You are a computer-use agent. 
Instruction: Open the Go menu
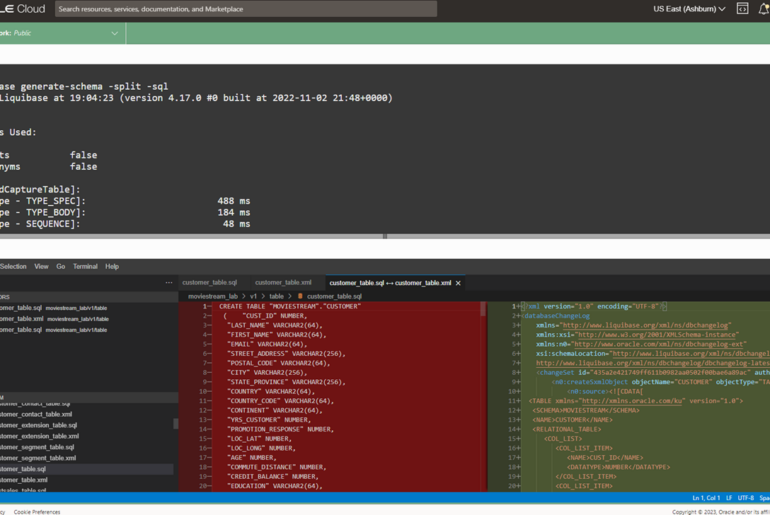pos(60,267)
